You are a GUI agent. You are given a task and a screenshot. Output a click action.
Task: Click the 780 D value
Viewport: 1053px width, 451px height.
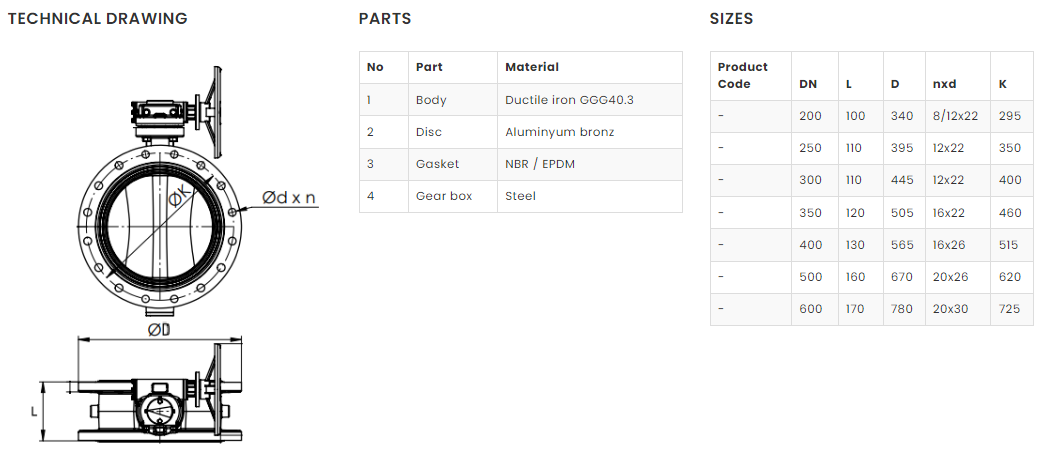[x=901, y=309]
